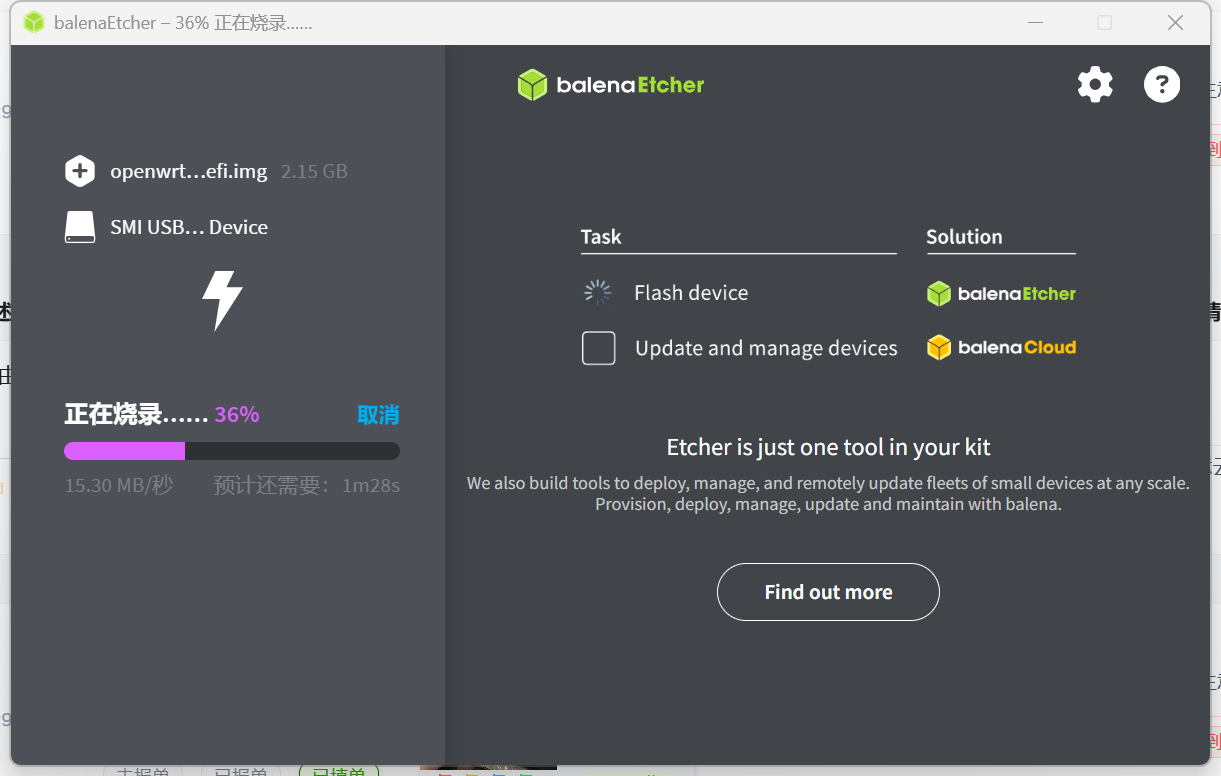1221x776 pixels.
Task: Click the flashing progress bar
Action: 232,451
